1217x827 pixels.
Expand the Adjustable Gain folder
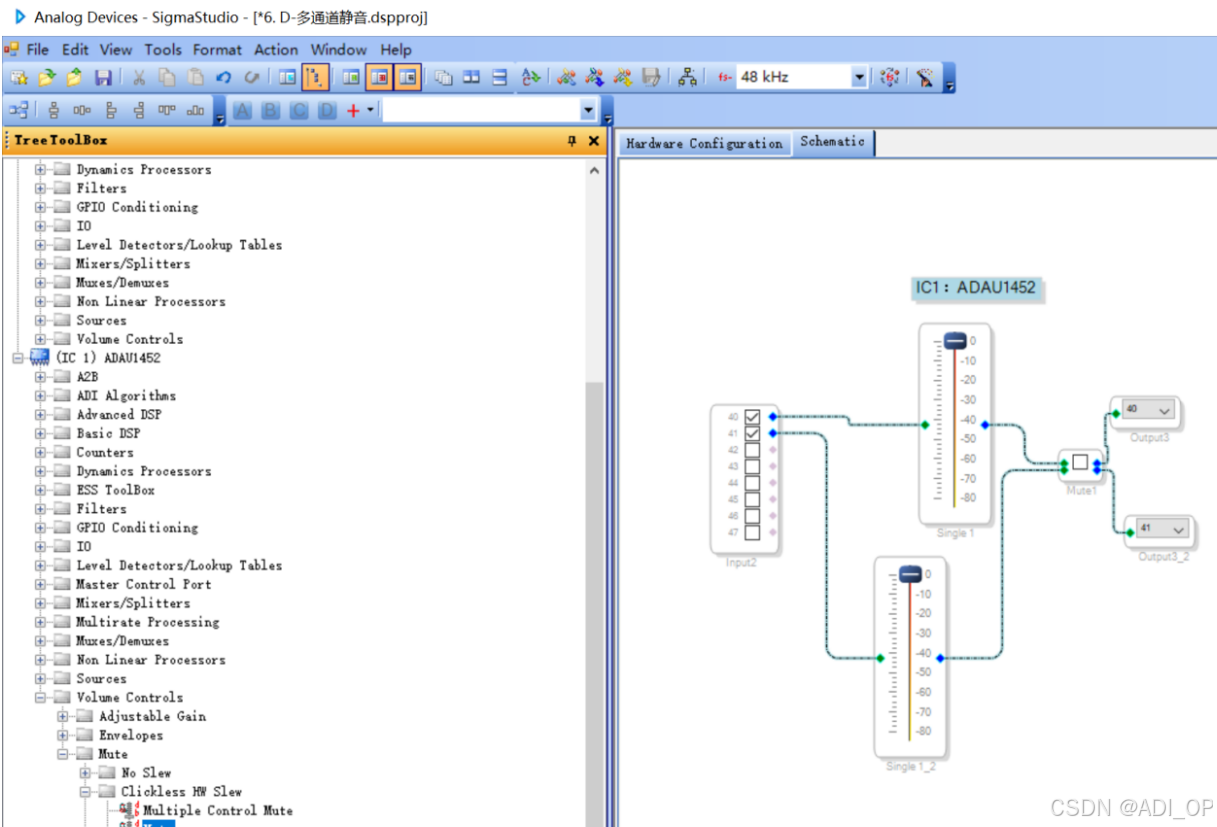click(62, 716)
